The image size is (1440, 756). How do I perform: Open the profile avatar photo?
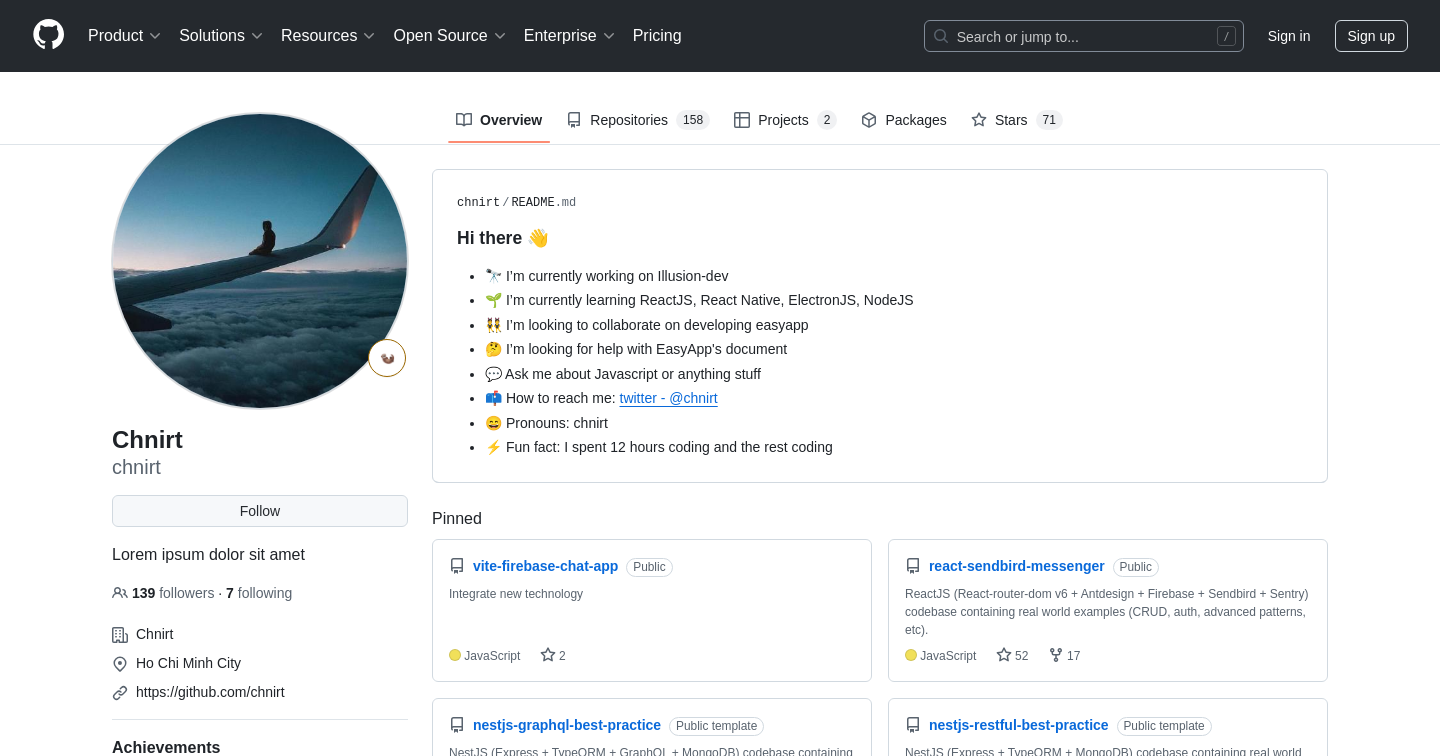(x=260, y=261)
